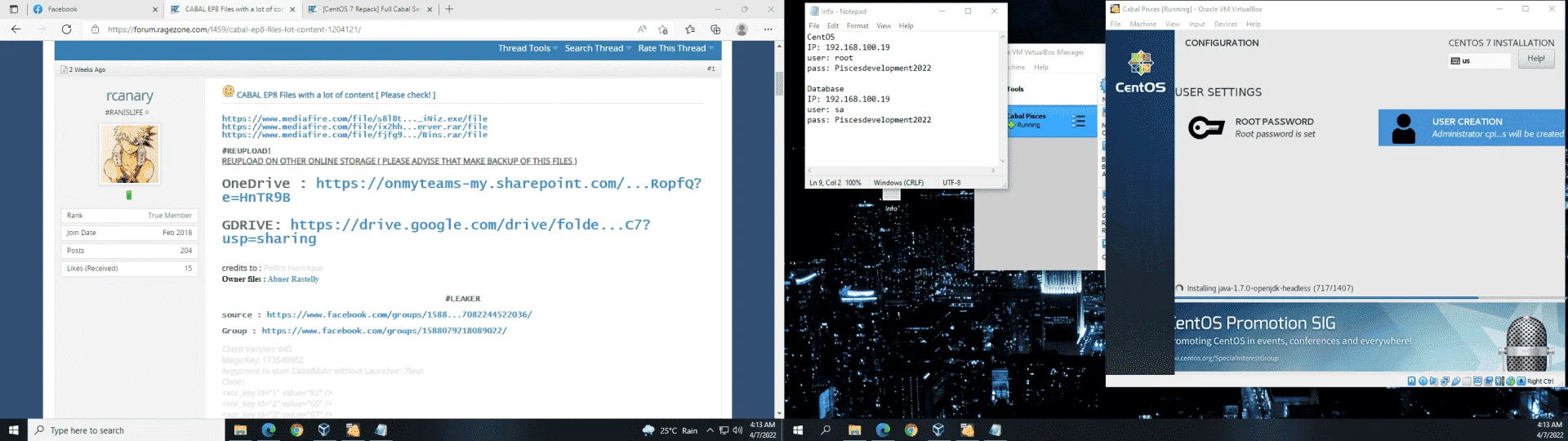Open Input menu in VirtualBox VM window
This screenshot has width=1568, height=441.
point(1196,24)
